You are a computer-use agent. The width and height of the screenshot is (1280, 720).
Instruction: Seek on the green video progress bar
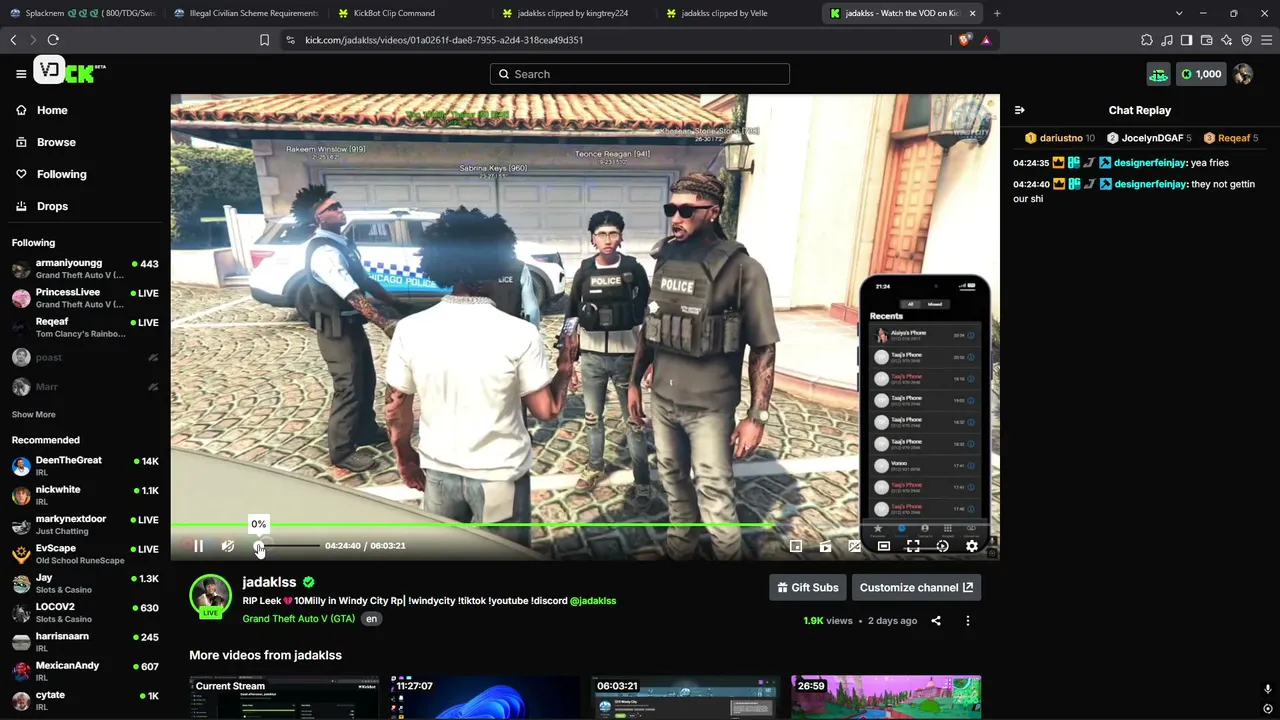[472, 524]
